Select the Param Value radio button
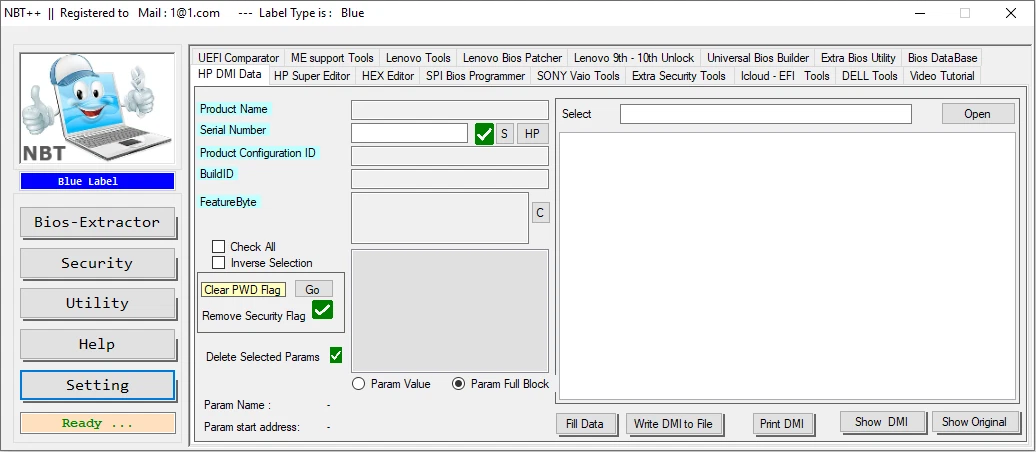 [359, 384]
